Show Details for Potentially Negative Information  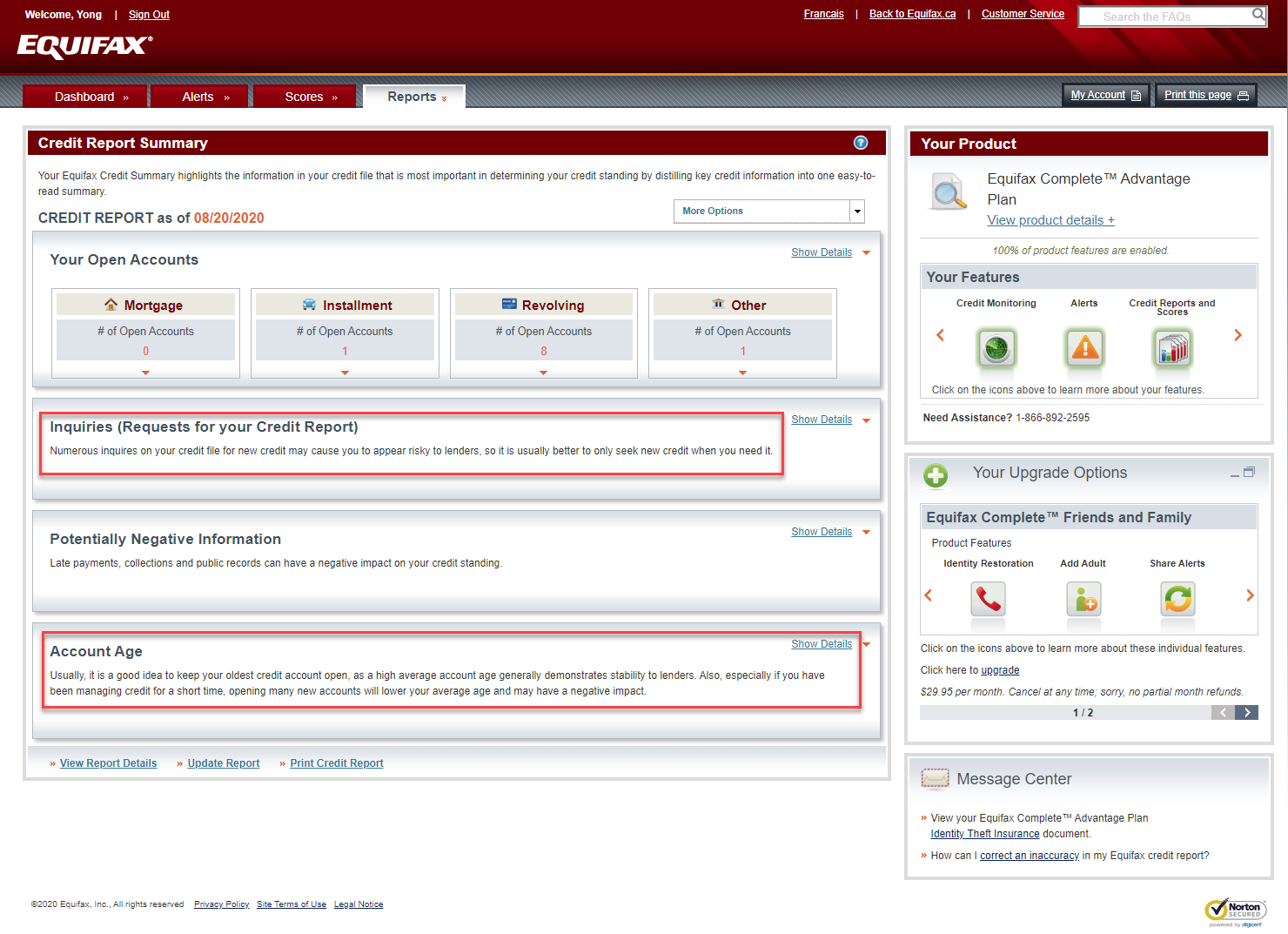point(822,532)
